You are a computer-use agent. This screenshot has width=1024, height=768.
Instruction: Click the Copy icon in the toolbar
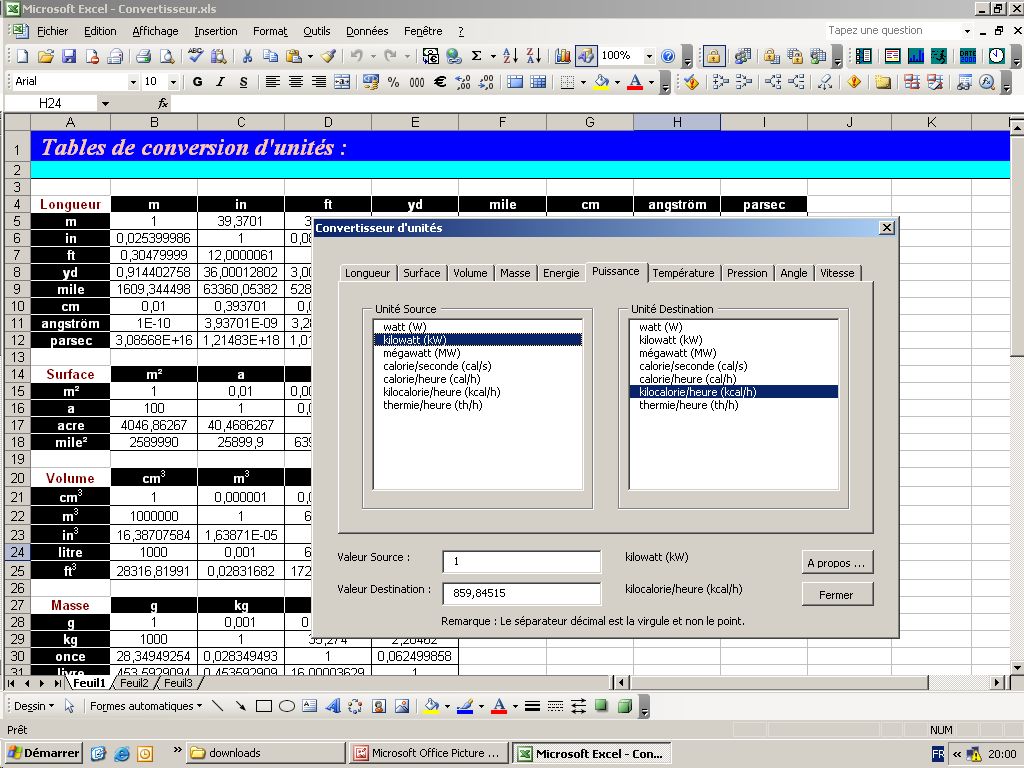[x=270, y=56]
